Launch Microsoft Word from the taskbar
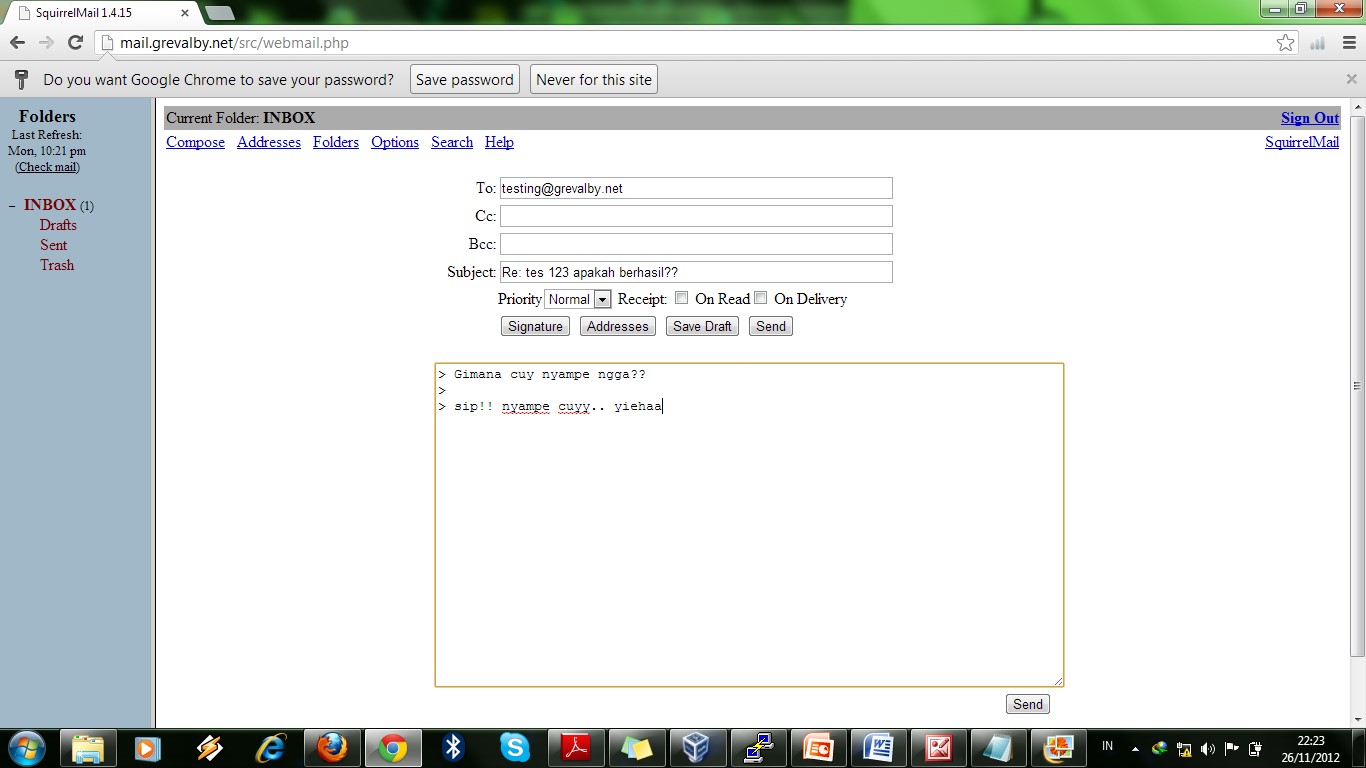This screenshot has width=1366, height=768. 879,747
